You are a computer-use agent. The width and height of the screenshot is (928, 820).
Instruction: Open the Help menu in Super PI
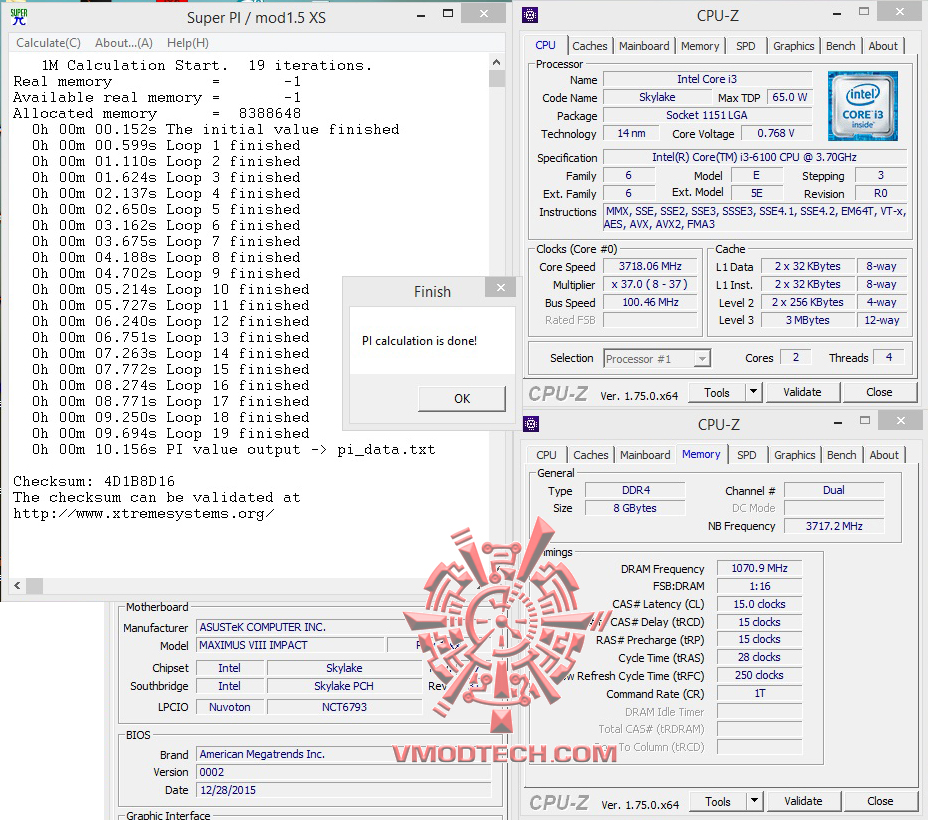(188, 43)
